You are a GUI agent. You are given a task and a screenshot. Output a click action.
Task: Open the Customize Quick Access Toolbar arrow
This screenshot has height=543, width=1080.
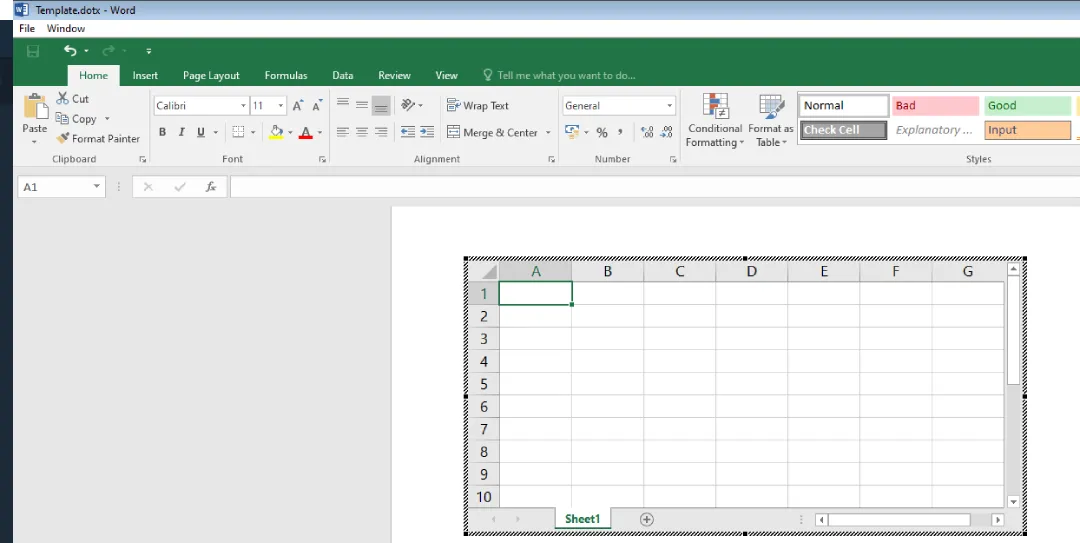pyautogui.click(x=149, y=51)
